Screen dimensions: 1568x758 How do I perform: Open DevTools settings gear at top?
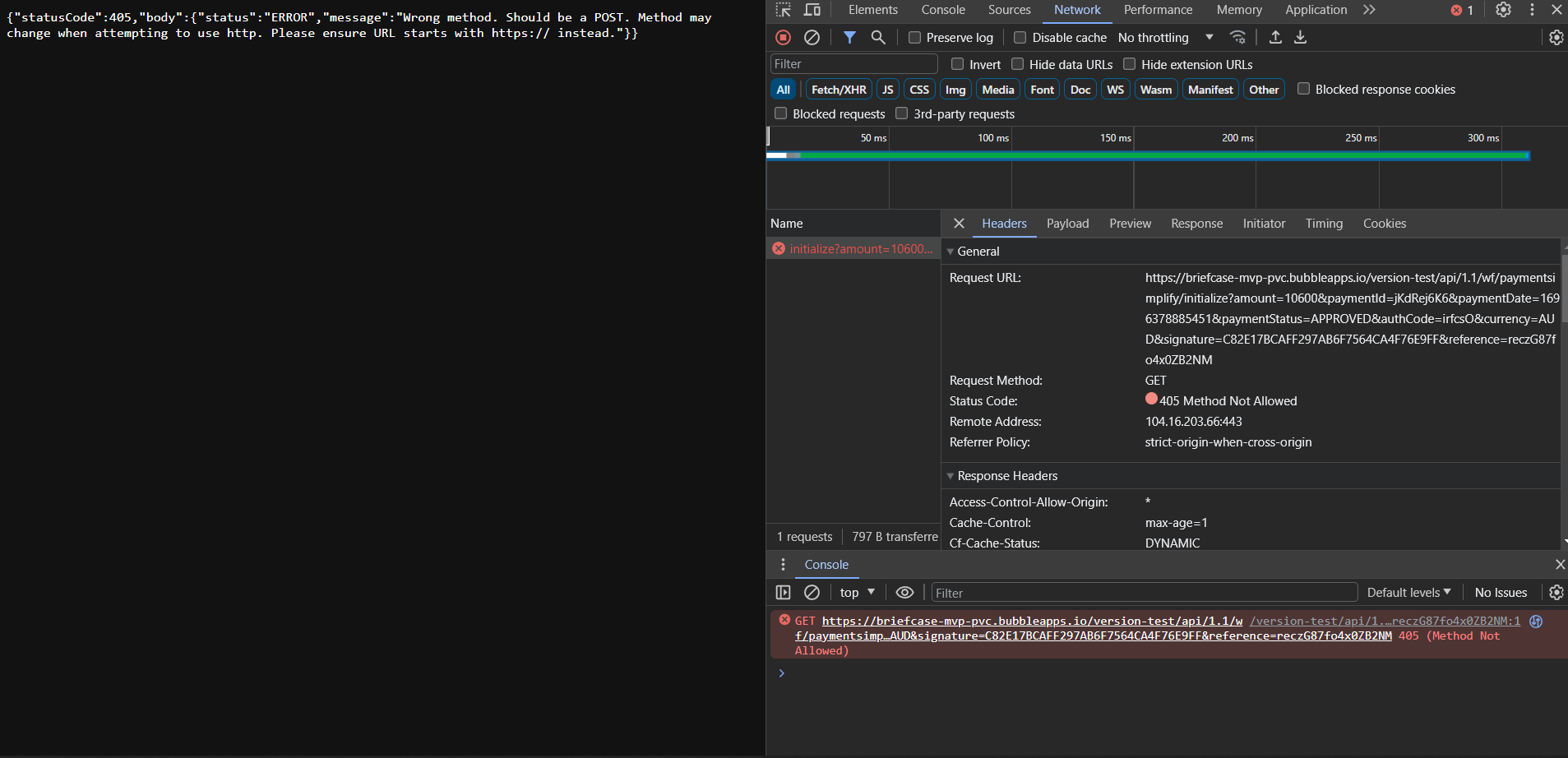[x=1503, y=10]
